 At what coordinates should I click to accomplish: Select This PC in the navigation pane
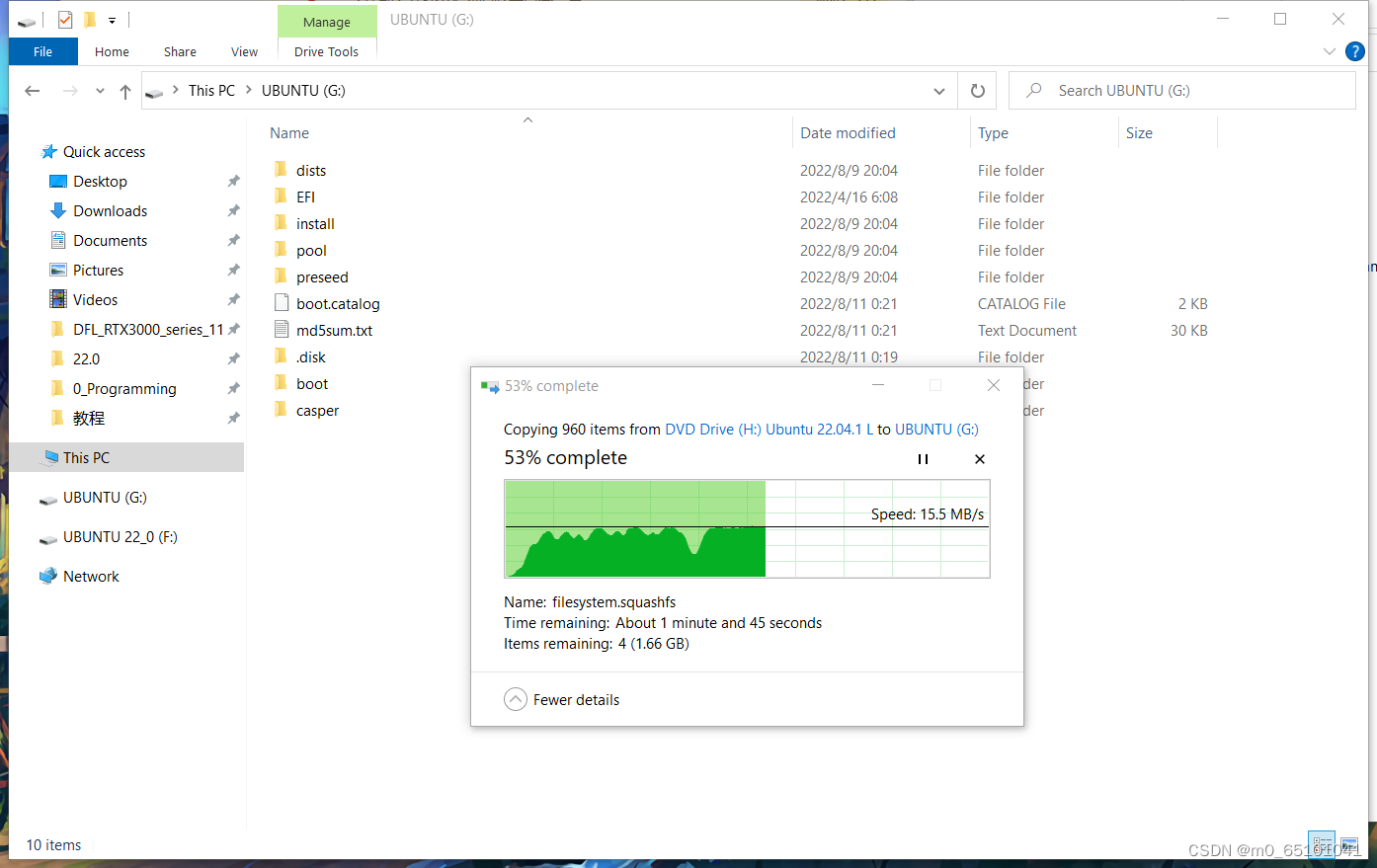coord(126,457)
